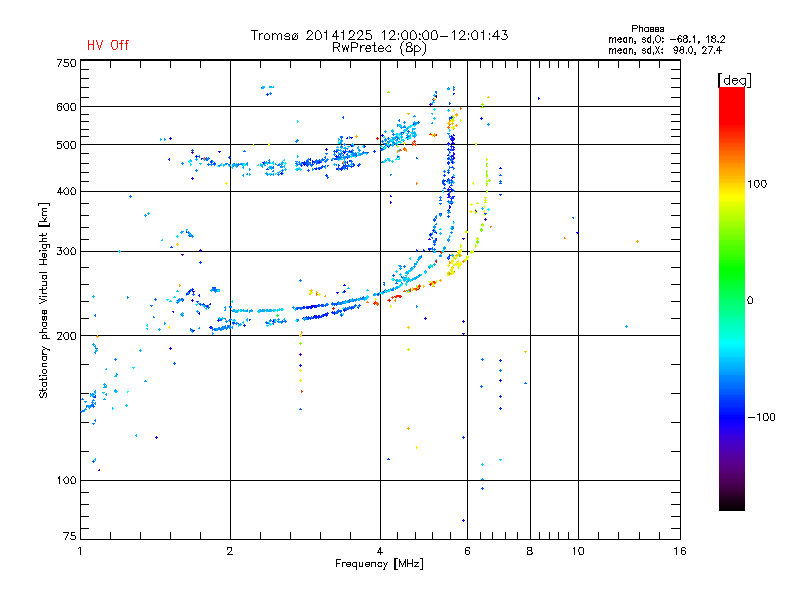Click the 'RwPretec (8p)' subtitle
The height and width of the screenshot is (600, 800).
tap(379, 48)
